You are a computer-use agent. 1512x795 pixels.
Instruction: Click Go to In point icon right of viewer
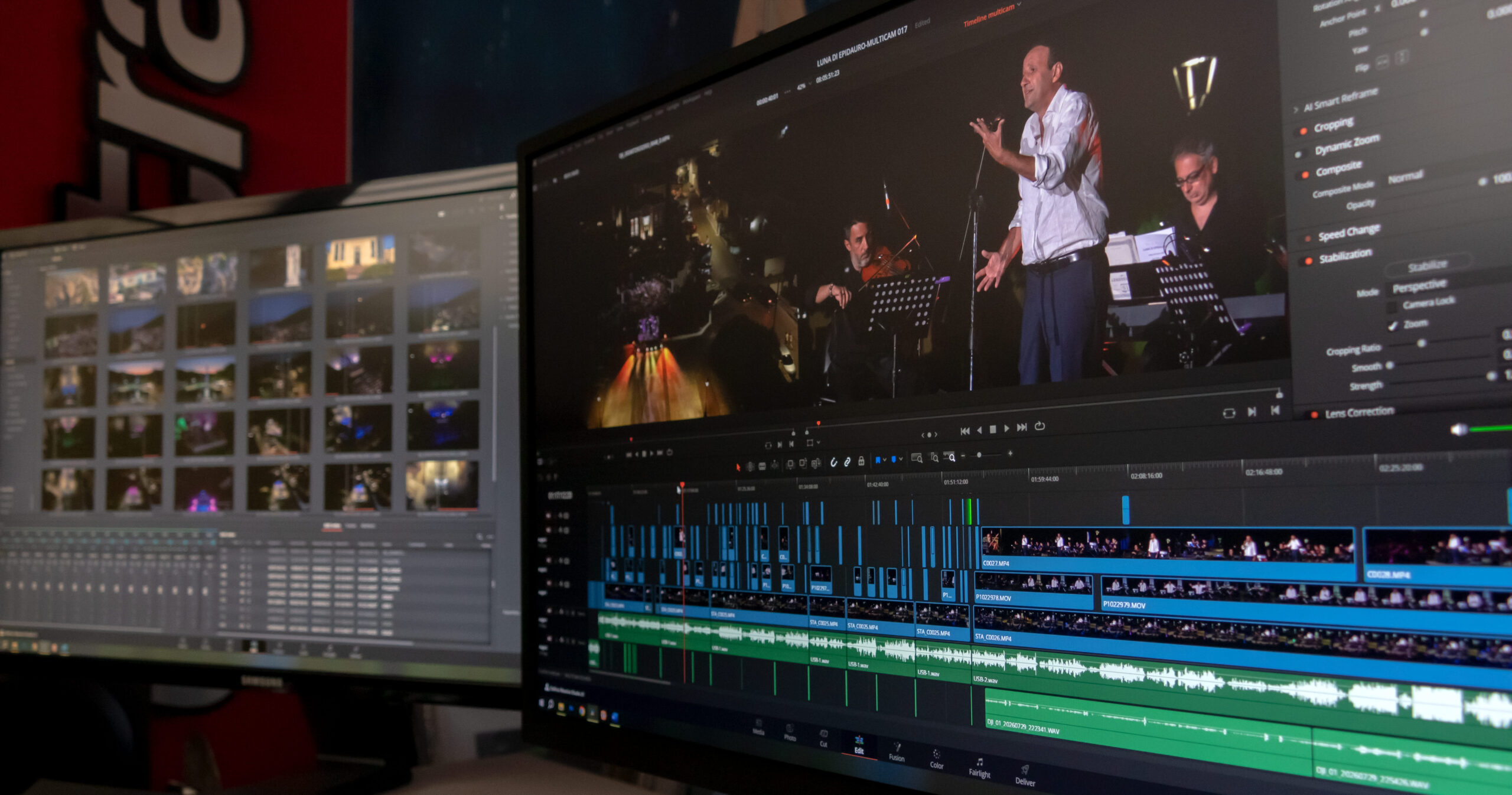click(1275, 410)
